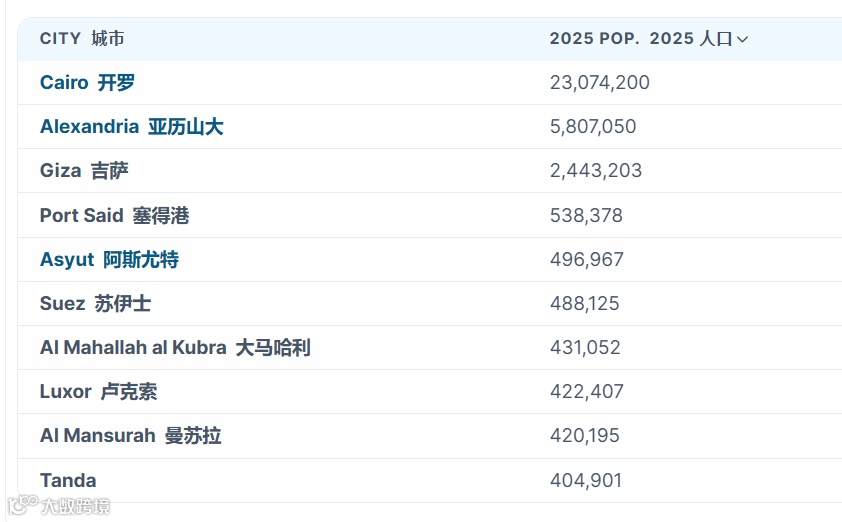Click Alexandria's population value 5,807,050
The image size is (842, 522).
(x=592, y=127)
